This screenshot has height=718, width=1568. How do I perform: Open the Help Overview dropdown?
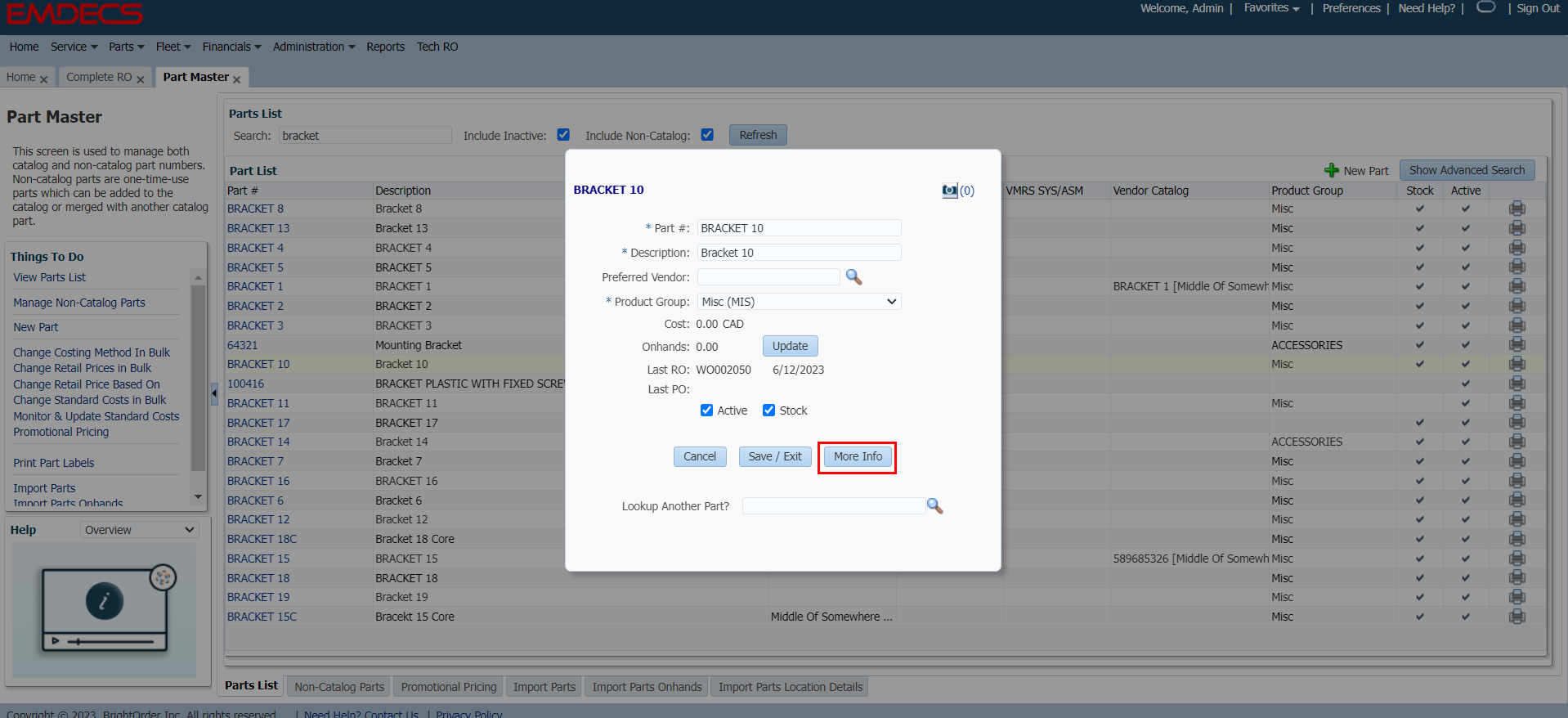click(140, 530)
